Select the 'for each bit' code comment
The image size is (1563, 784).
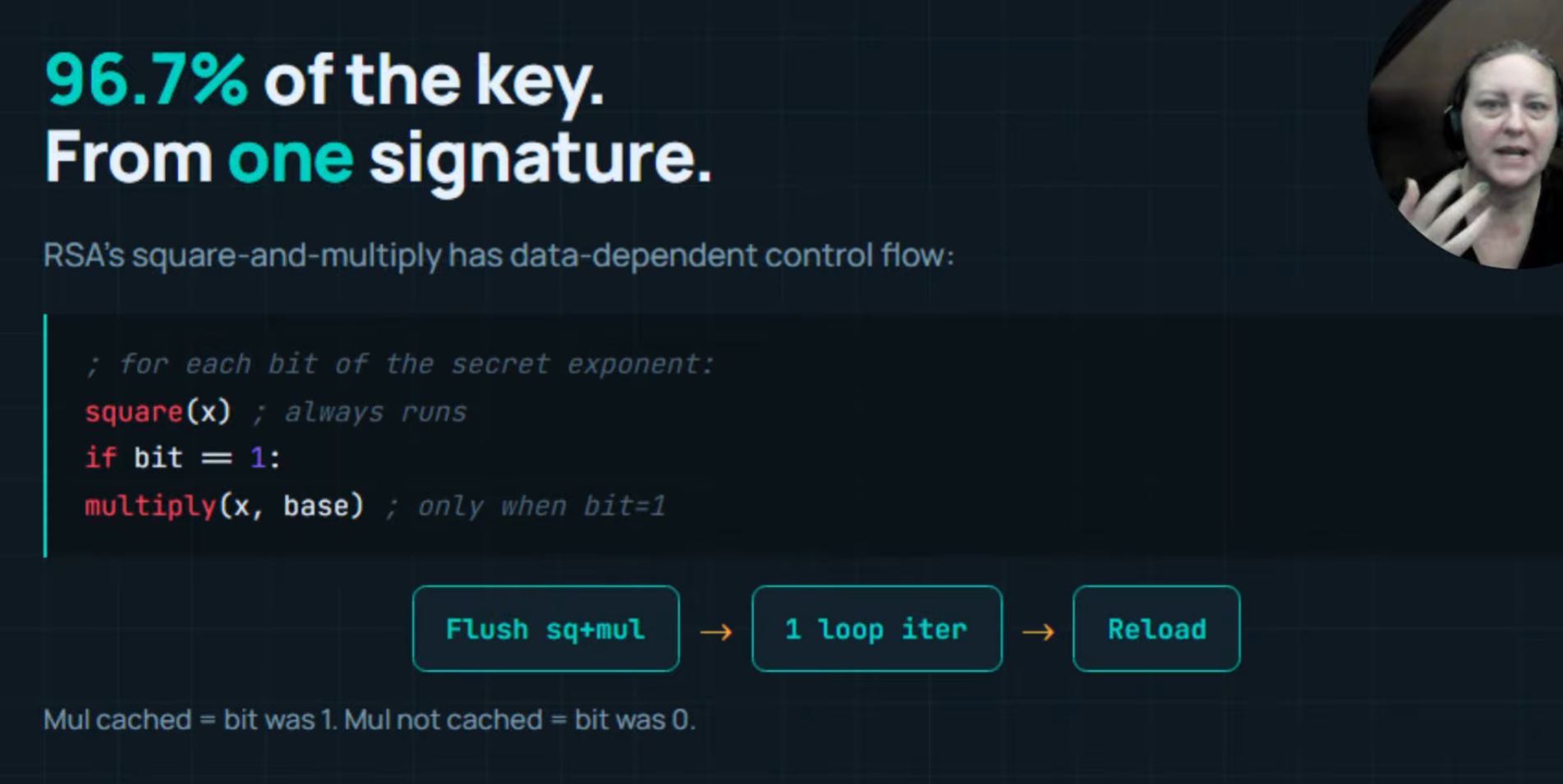[x=400, y=364]
